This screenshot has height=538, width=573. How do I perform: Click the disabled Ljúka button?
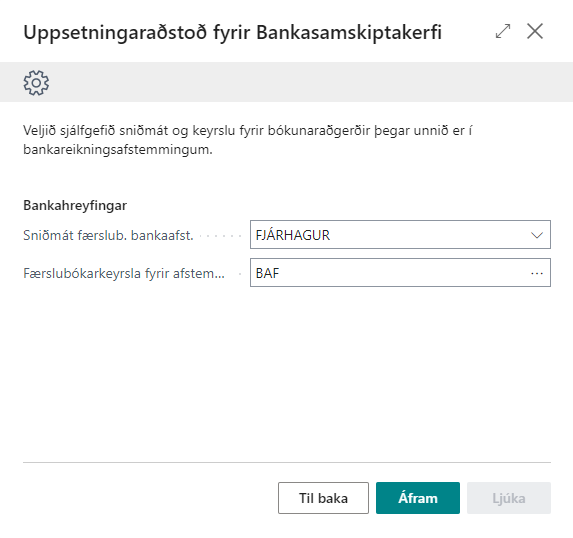pos(509,498)
